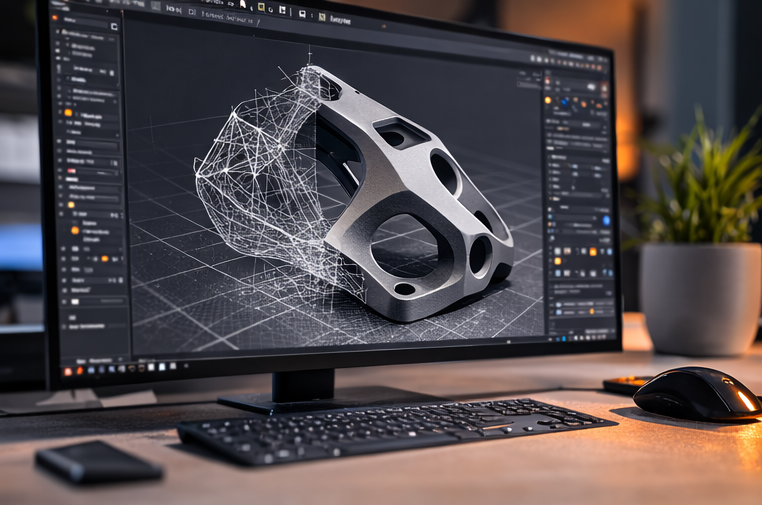Click the highlighted orange square icon in right panel
This screenshot has width=762, height=505.
point(592,252)
